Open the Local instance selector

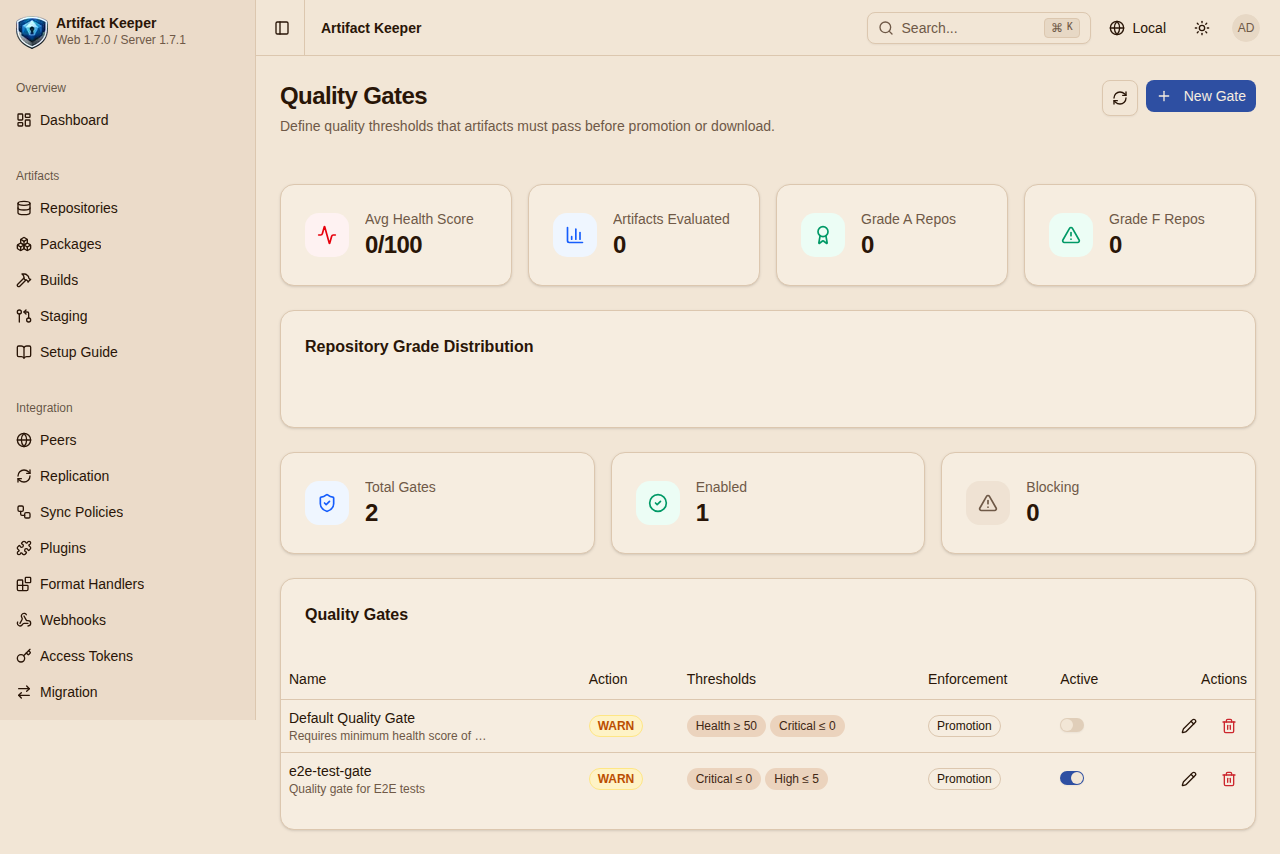click(1138, 28)
